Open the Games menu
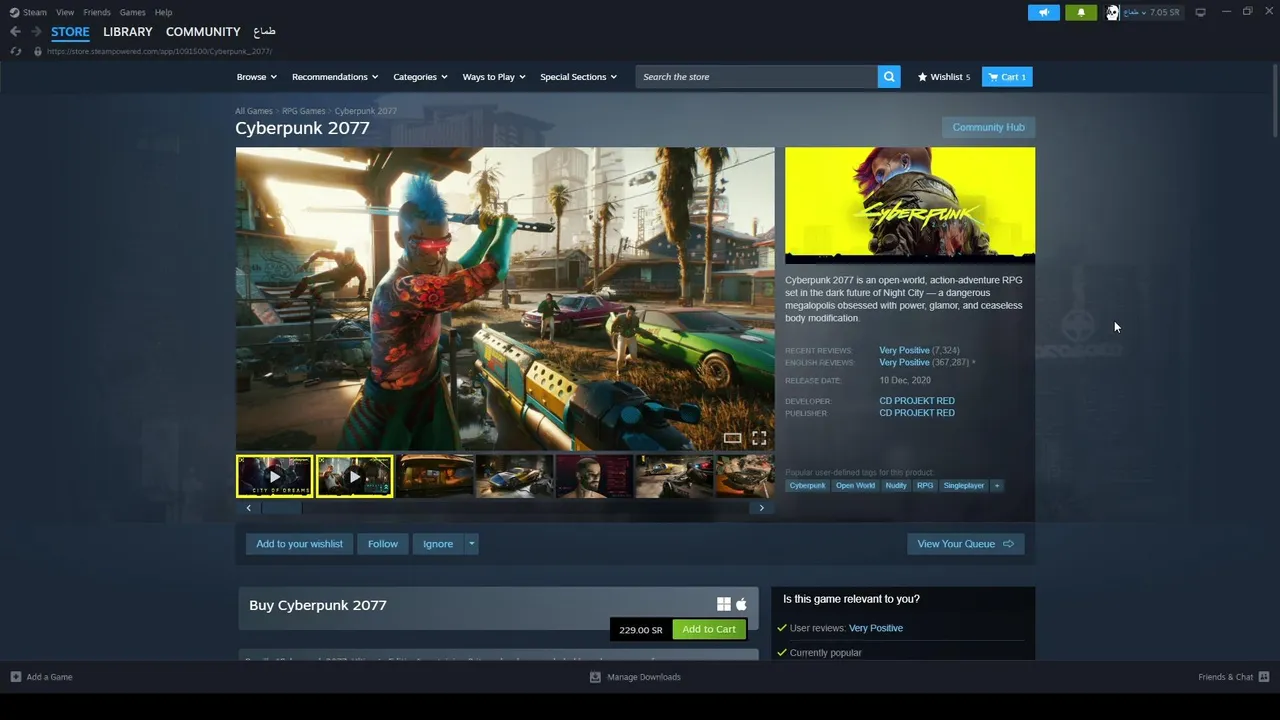Image resolution: width=1280 pixels, height=720 pixels. click(x=132, y=12)
